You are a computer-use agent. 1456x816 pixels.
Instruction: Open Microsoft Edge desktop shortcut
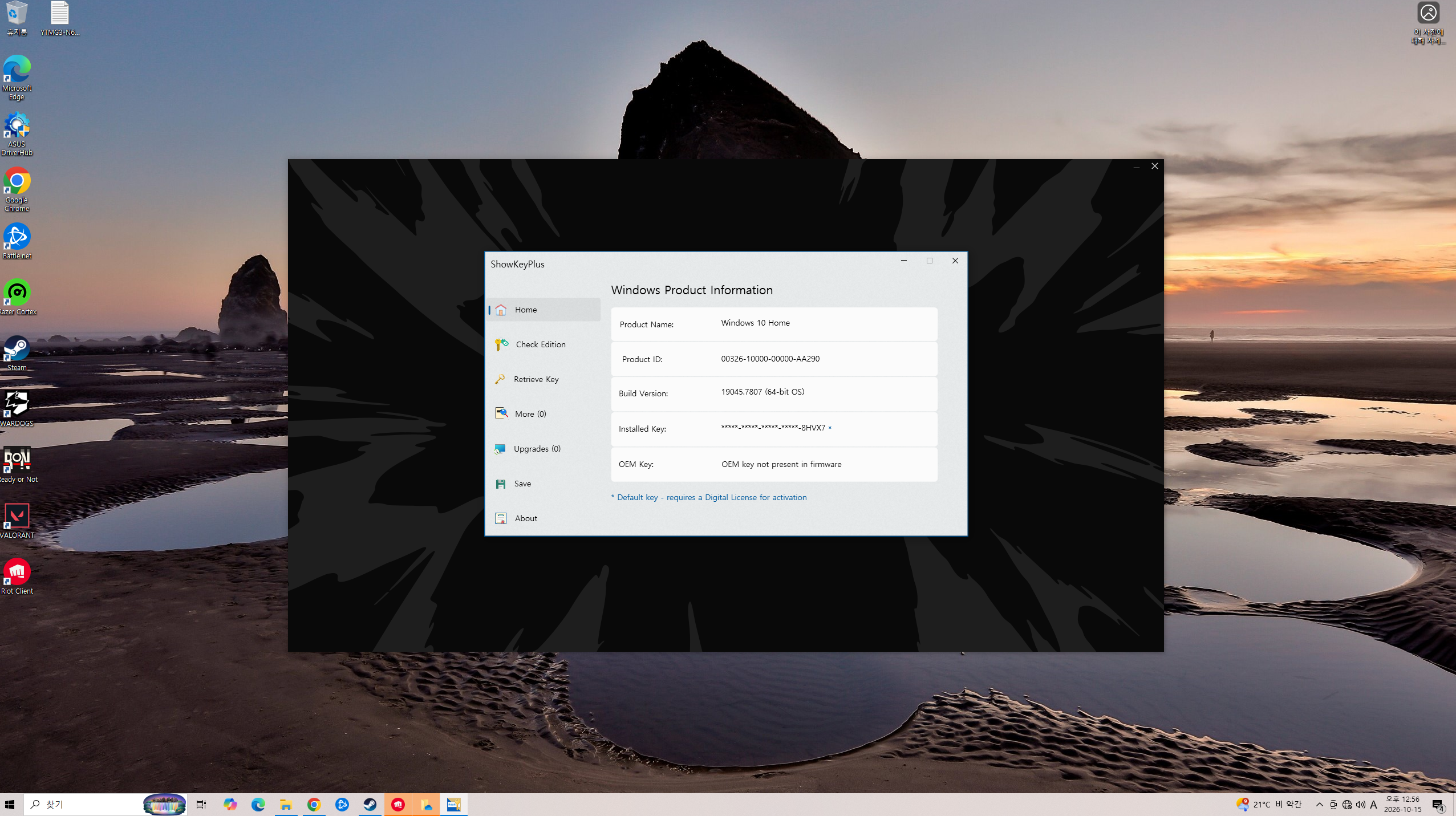click(17, 78)
